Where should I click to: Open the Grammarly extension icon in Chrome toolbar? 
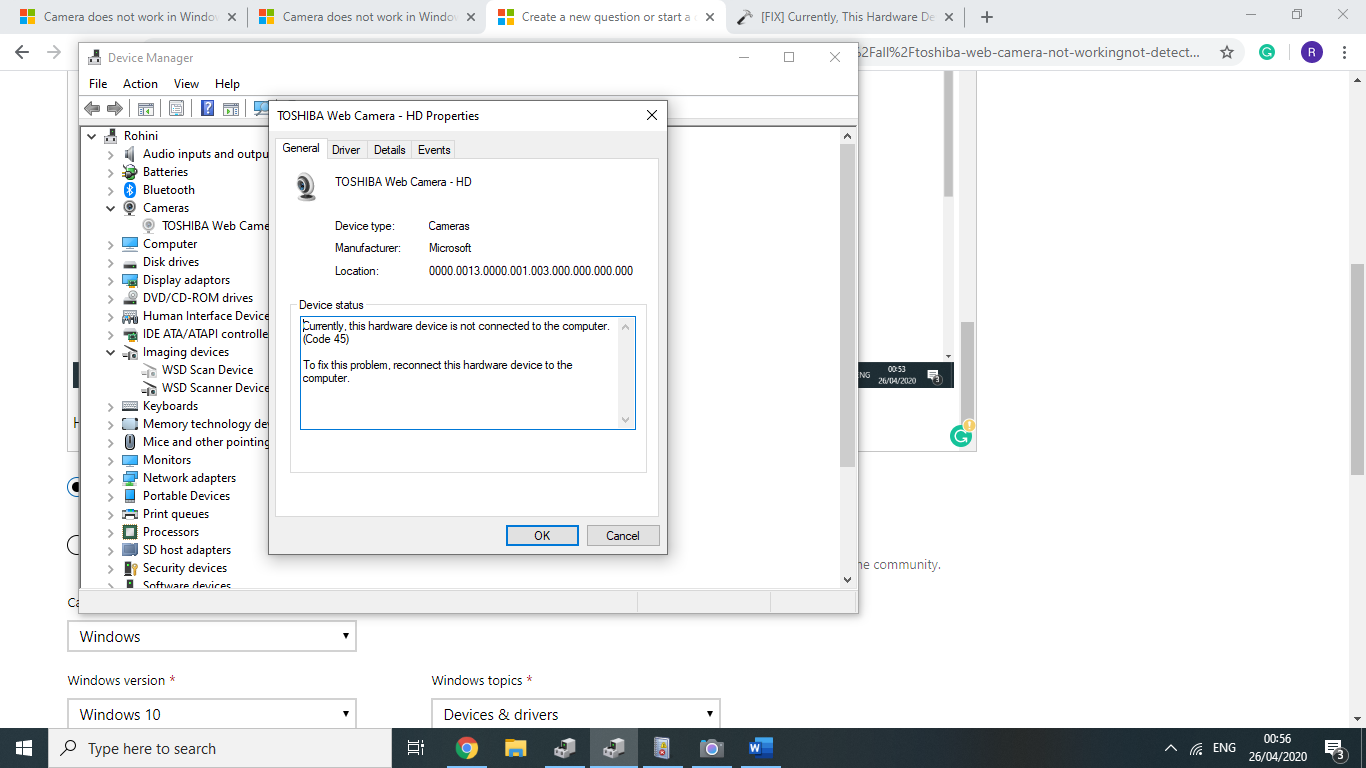coord(1267,52)
